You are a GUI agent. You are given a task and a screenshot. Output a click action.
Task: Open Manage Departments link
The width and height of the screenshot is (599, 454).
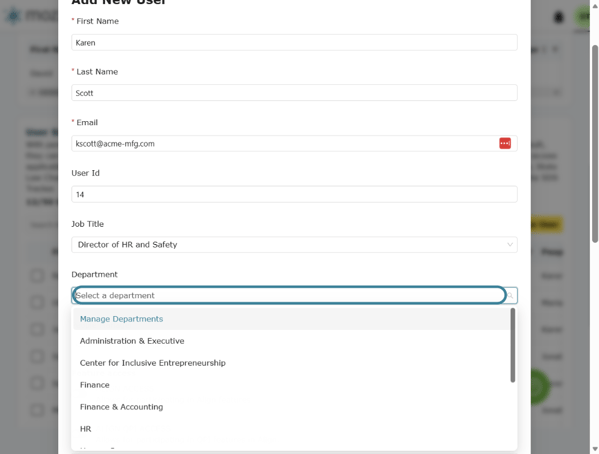tap(121, 319)
